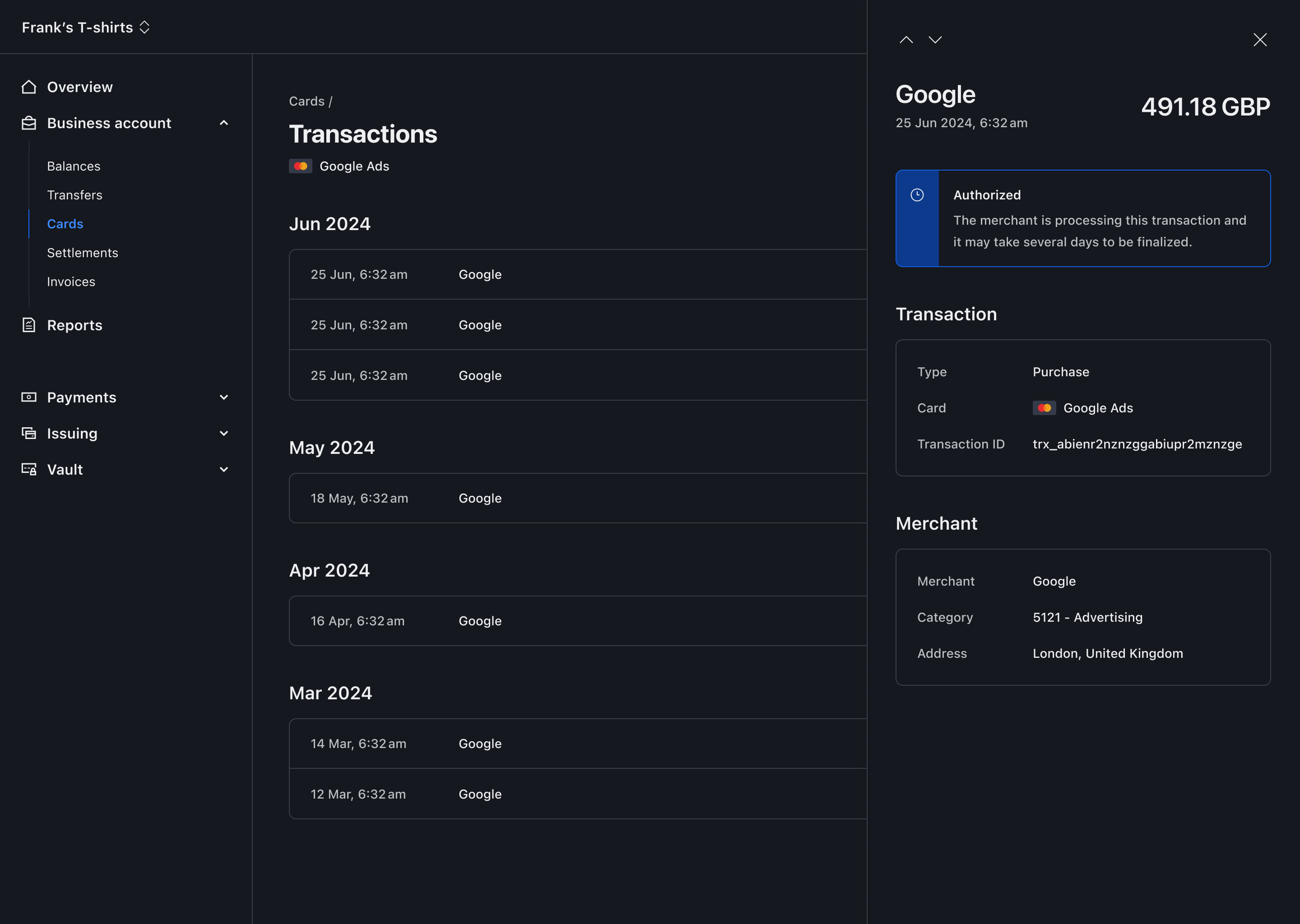Collapse the Business account section

[224, 123]
